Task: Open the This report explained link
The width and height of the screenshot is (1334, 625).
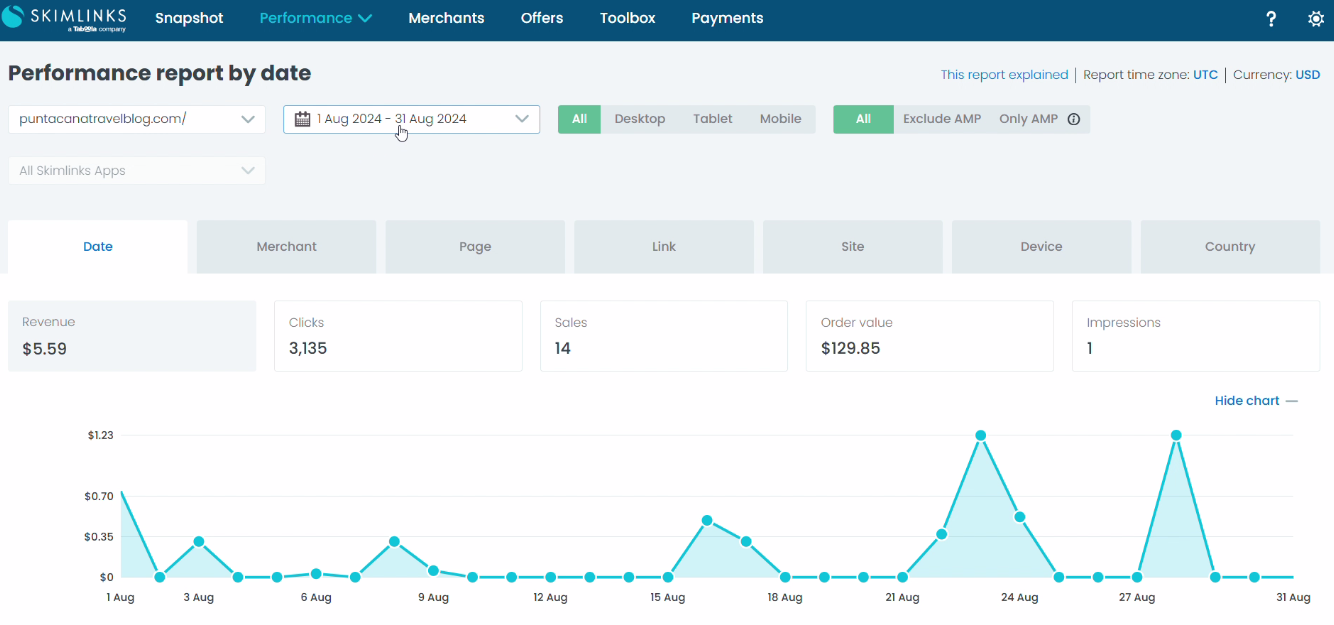Action: click(x=1004, y=75)
